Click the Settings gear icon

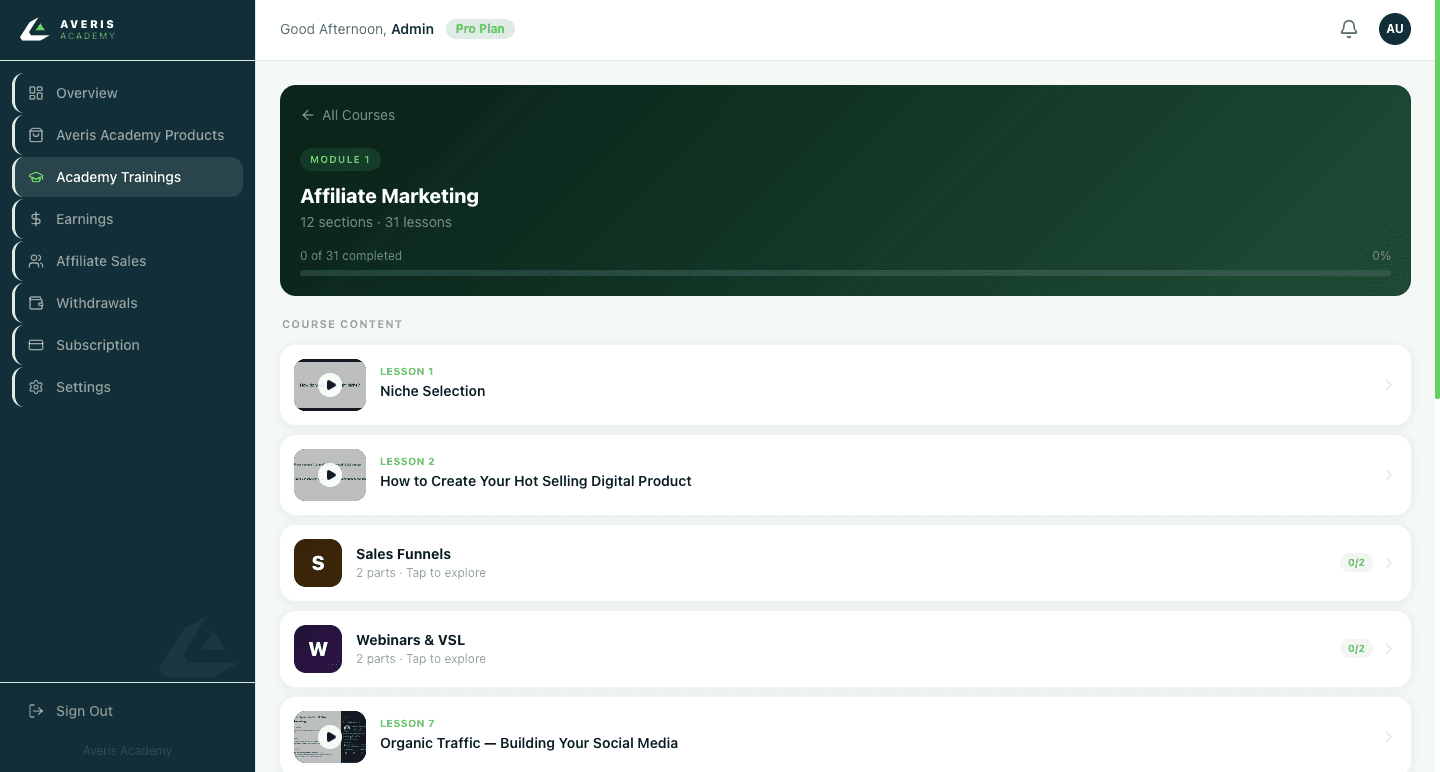[x=36, y=387]
